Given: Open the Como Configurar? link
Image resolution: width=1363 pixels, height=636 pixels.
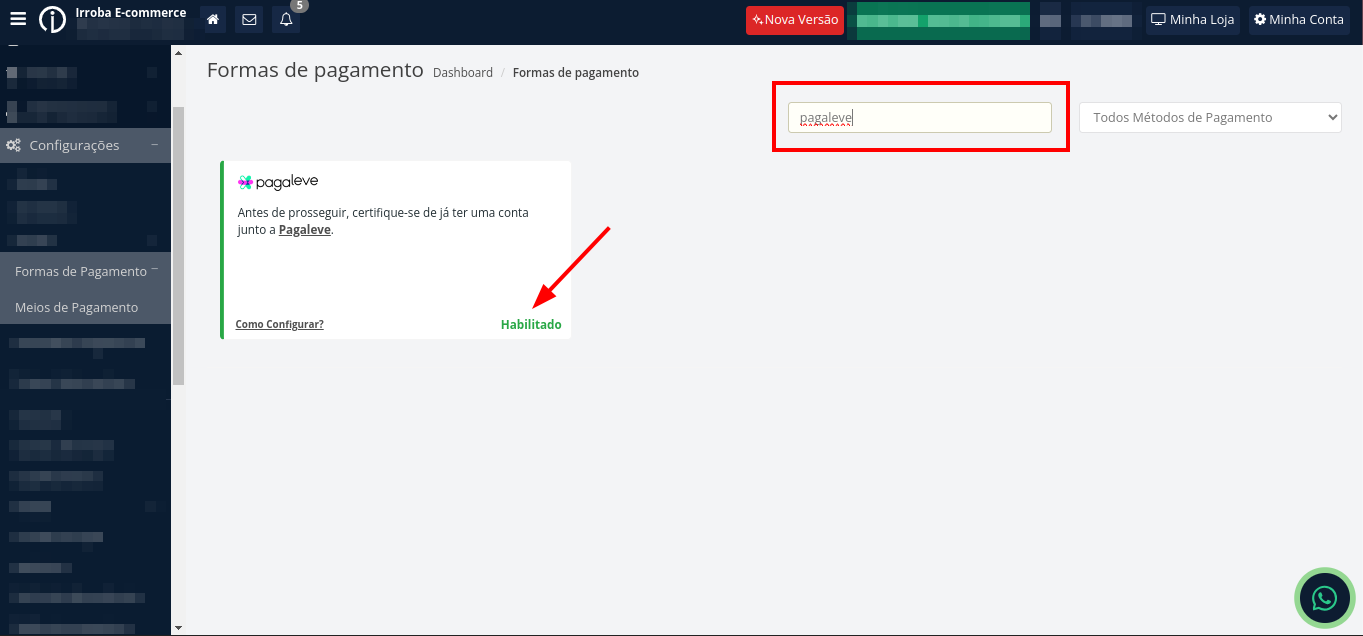Looking at the screenshot, I should [280, 324].
